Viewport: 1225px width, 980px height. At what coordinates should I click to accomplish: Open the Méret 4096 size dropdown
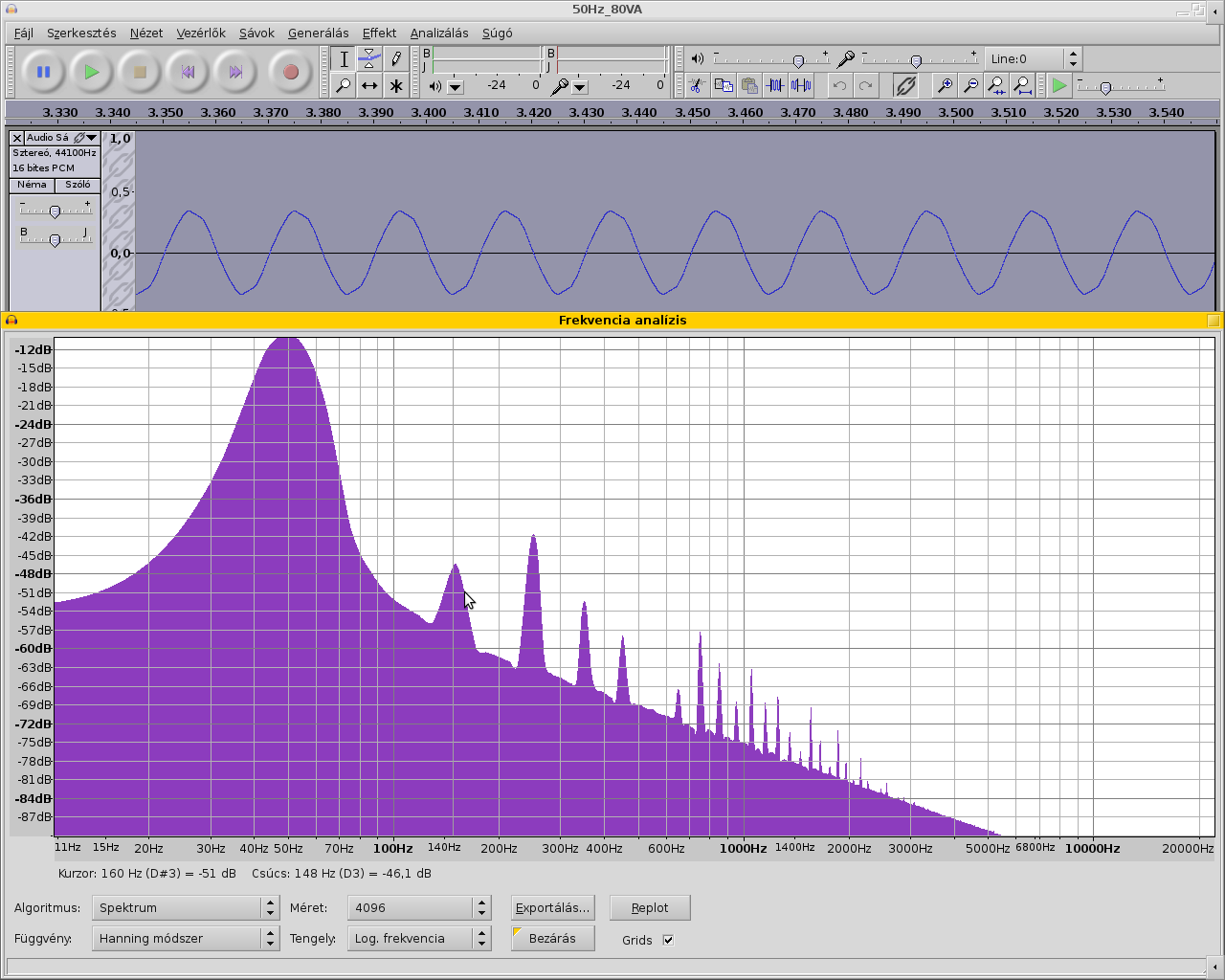(x=419, y=908)
